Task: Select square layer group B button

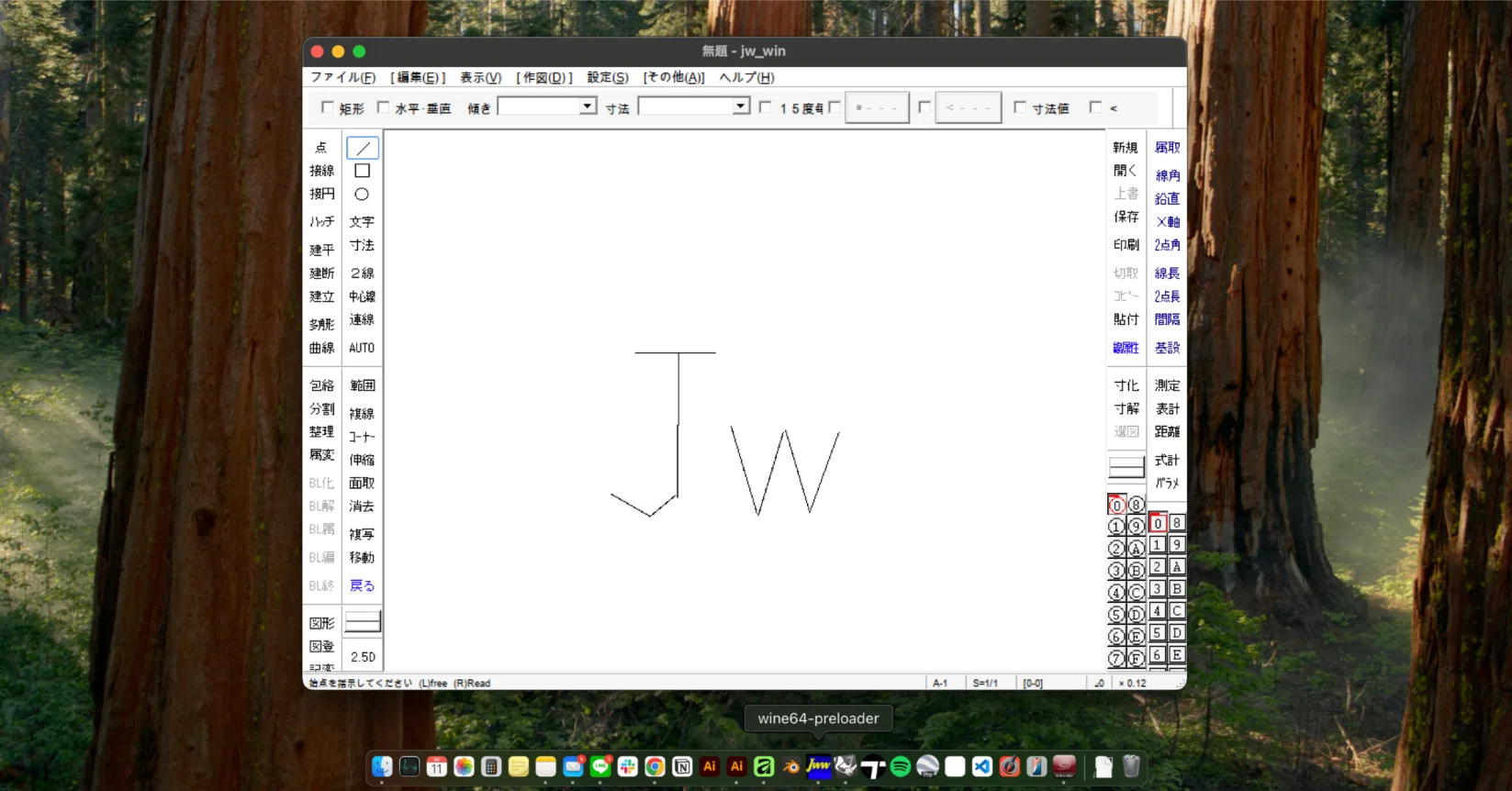Action: [x=1177, y=589]
